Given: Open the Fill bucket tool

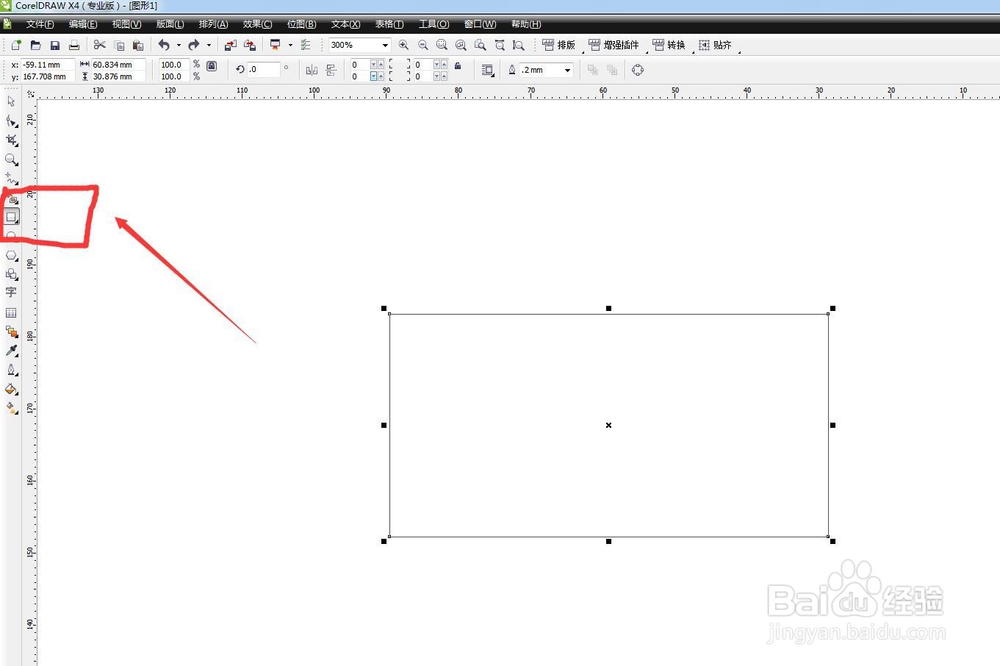Looking at the screenshot, I should pos(11,389).
